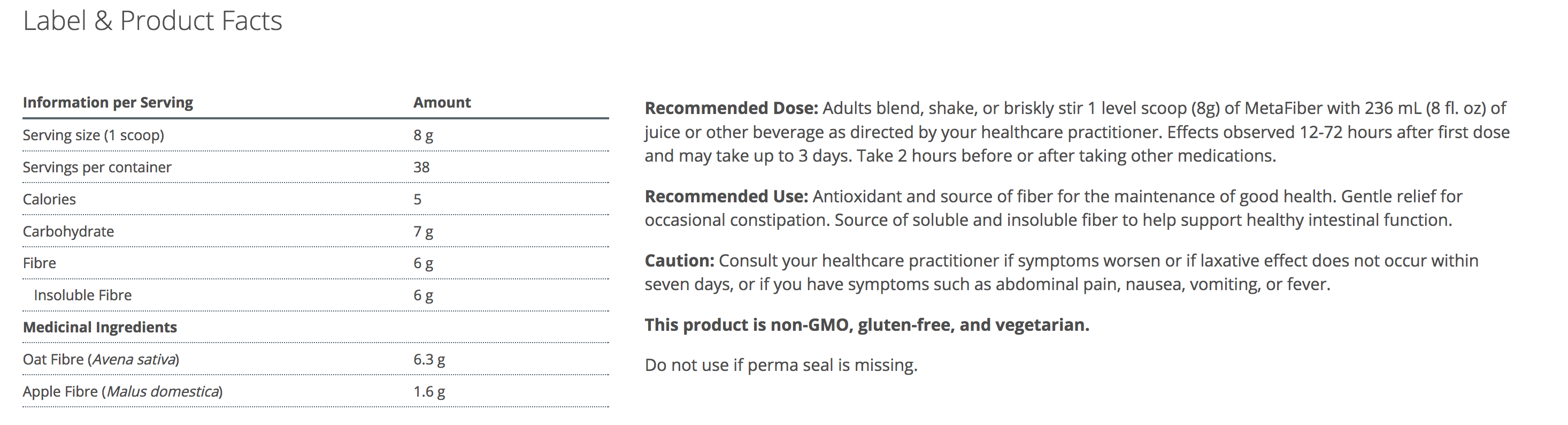Viewport: 1568px width, 425px height.
Task: Click the bold "Recommended Use:" label
Action: click(x=726, y=196)
